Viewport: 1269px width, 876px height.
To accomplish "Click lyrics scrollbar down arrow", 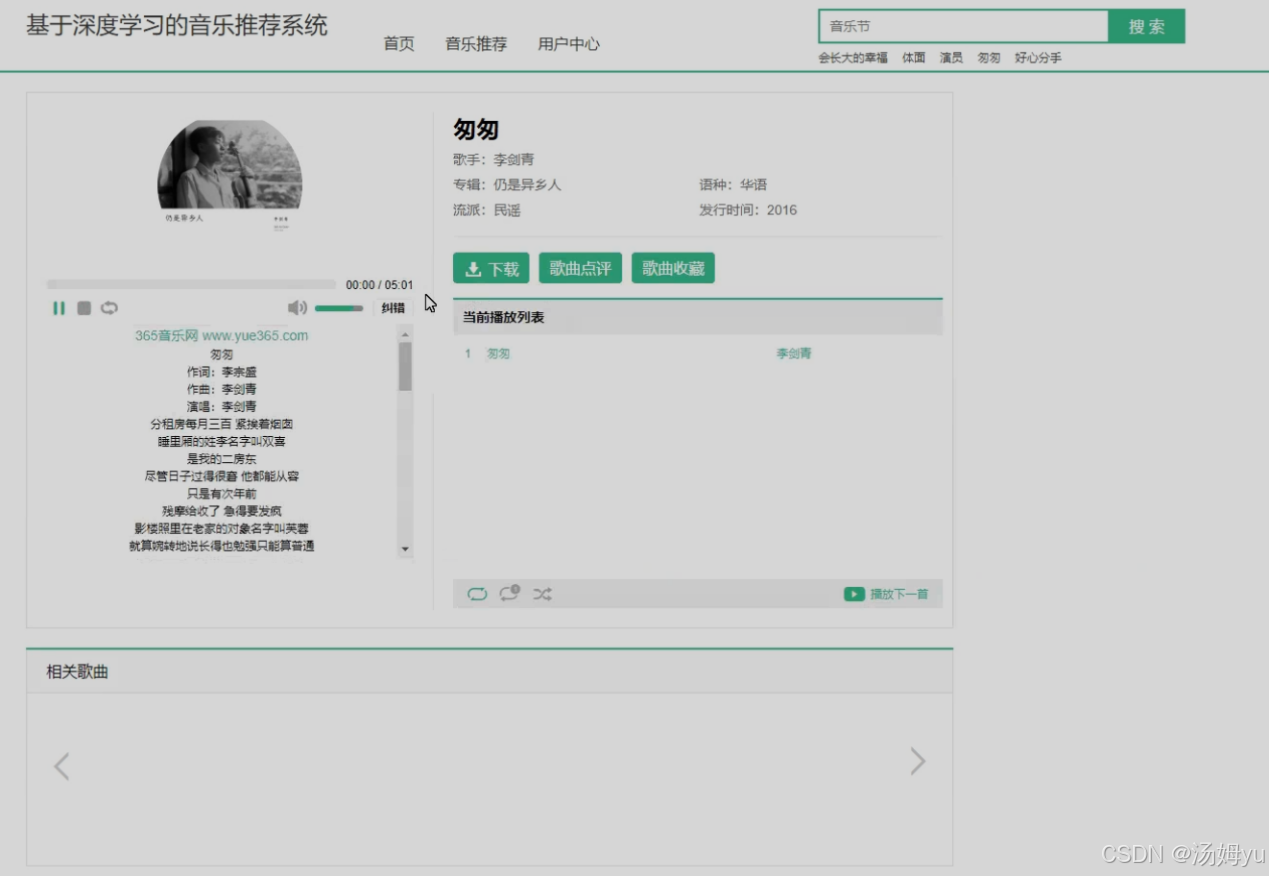I will (x=405, y=549).
